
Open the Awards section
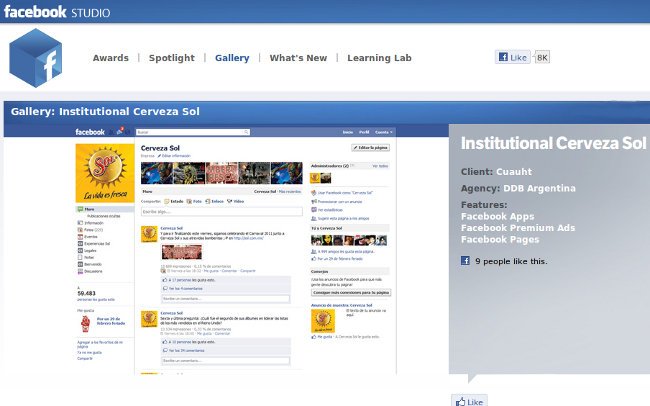110,58
